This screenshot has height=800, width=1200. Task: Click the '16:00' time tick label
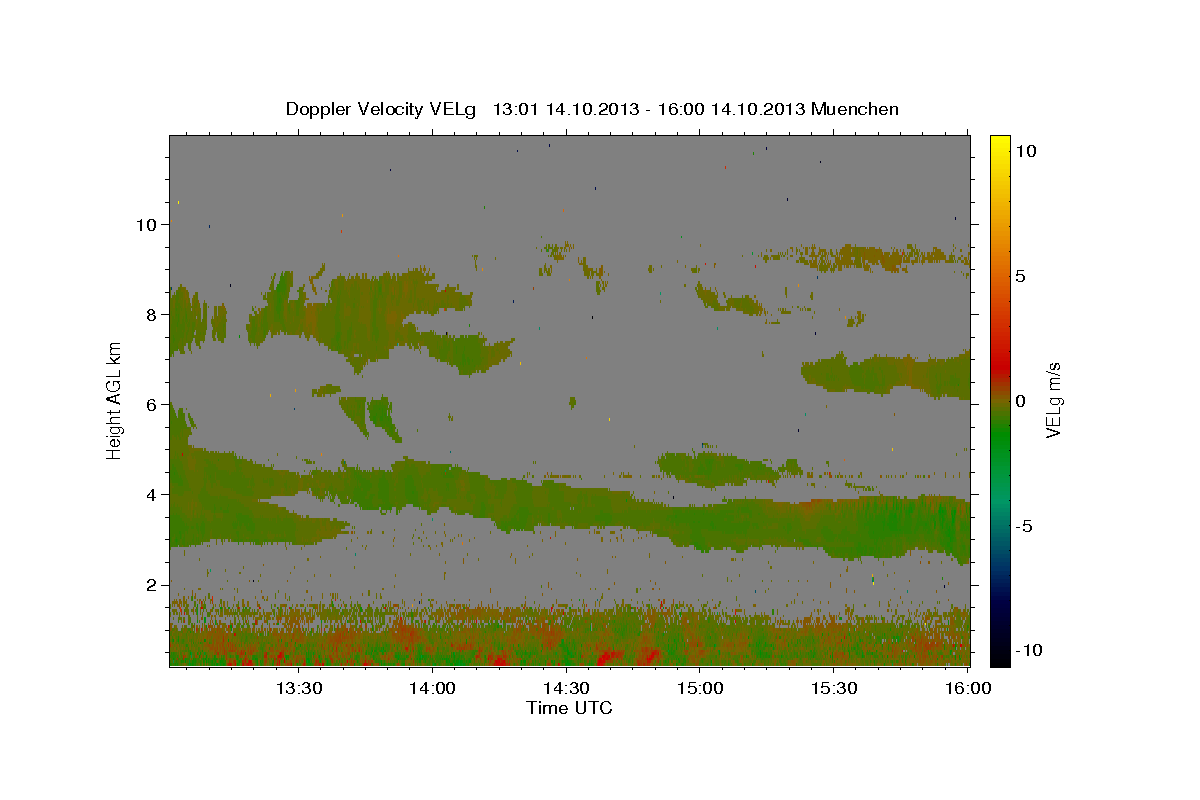967,689
